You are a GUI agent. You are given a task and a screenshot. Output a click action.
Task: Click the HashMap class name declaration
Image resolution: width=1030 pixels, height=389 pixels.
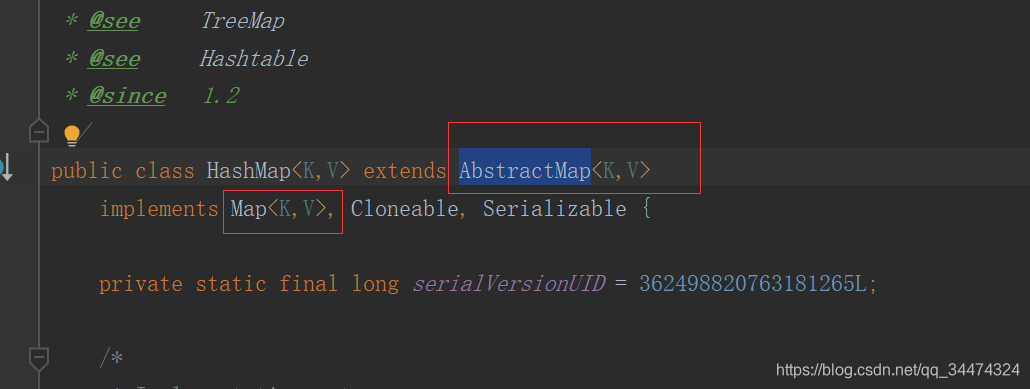click(x=248, y=171)
